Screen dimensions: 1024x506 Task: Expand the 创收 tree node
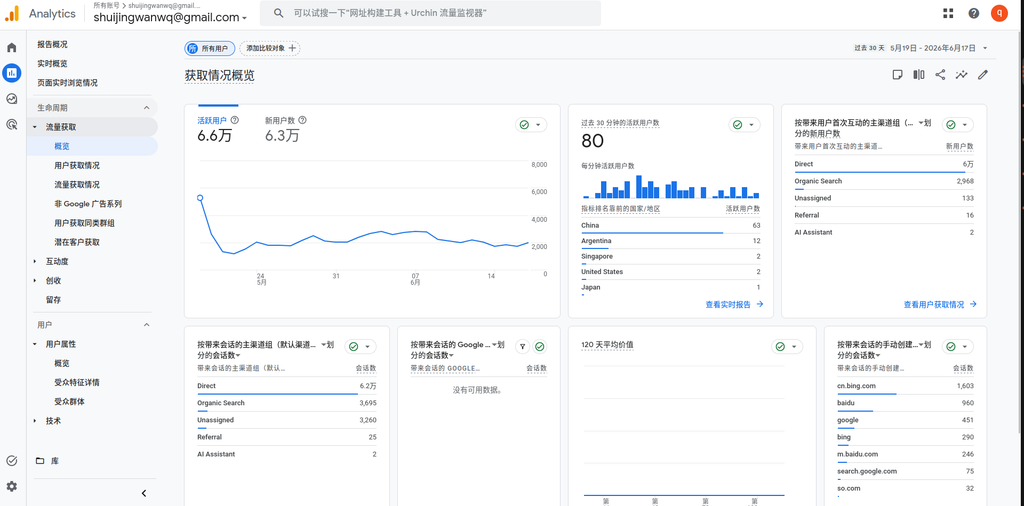pyautogui.click(x=35, y=281)
